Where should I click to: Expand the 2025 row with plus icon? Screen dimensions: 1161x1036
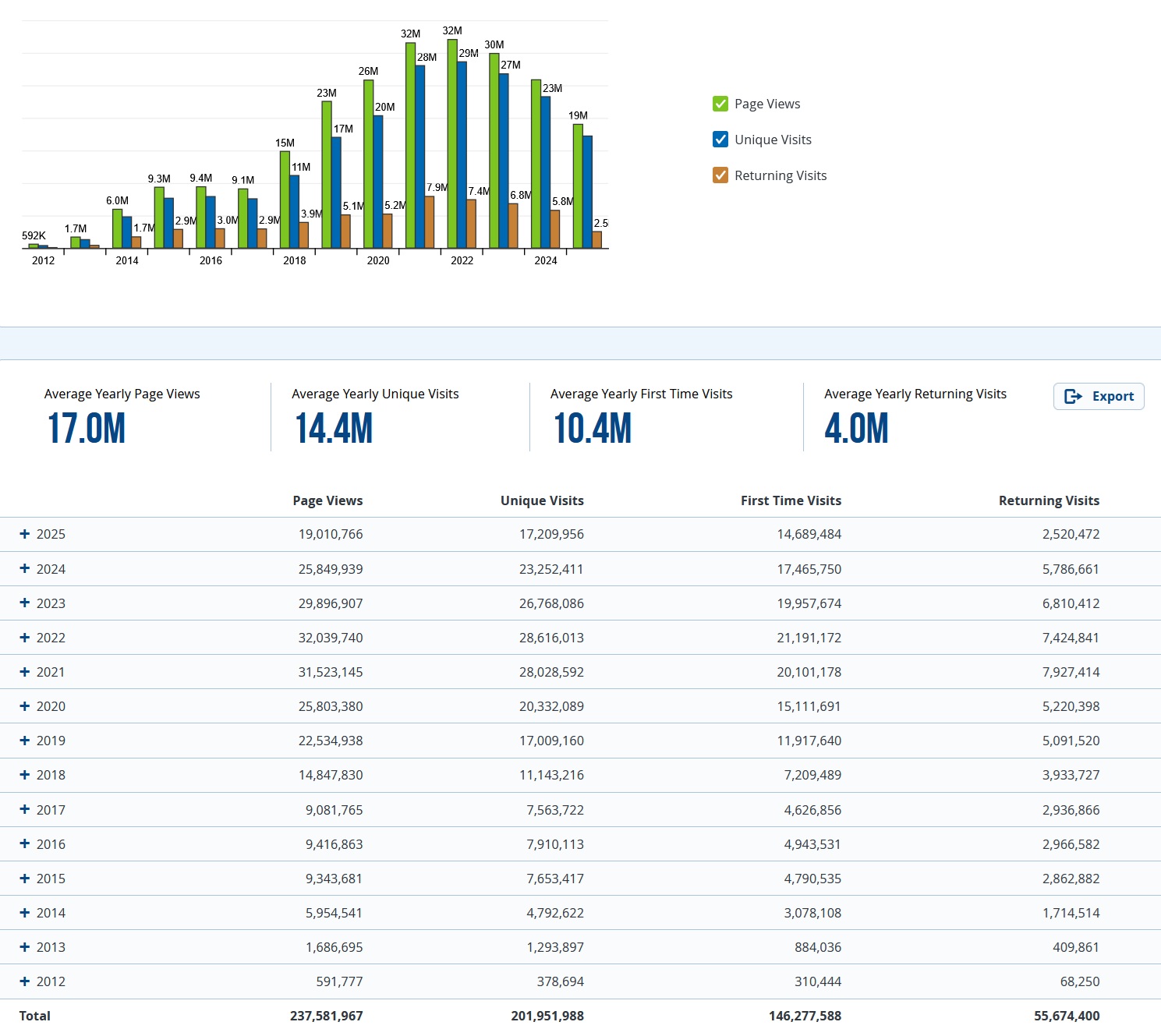[25, 534]
